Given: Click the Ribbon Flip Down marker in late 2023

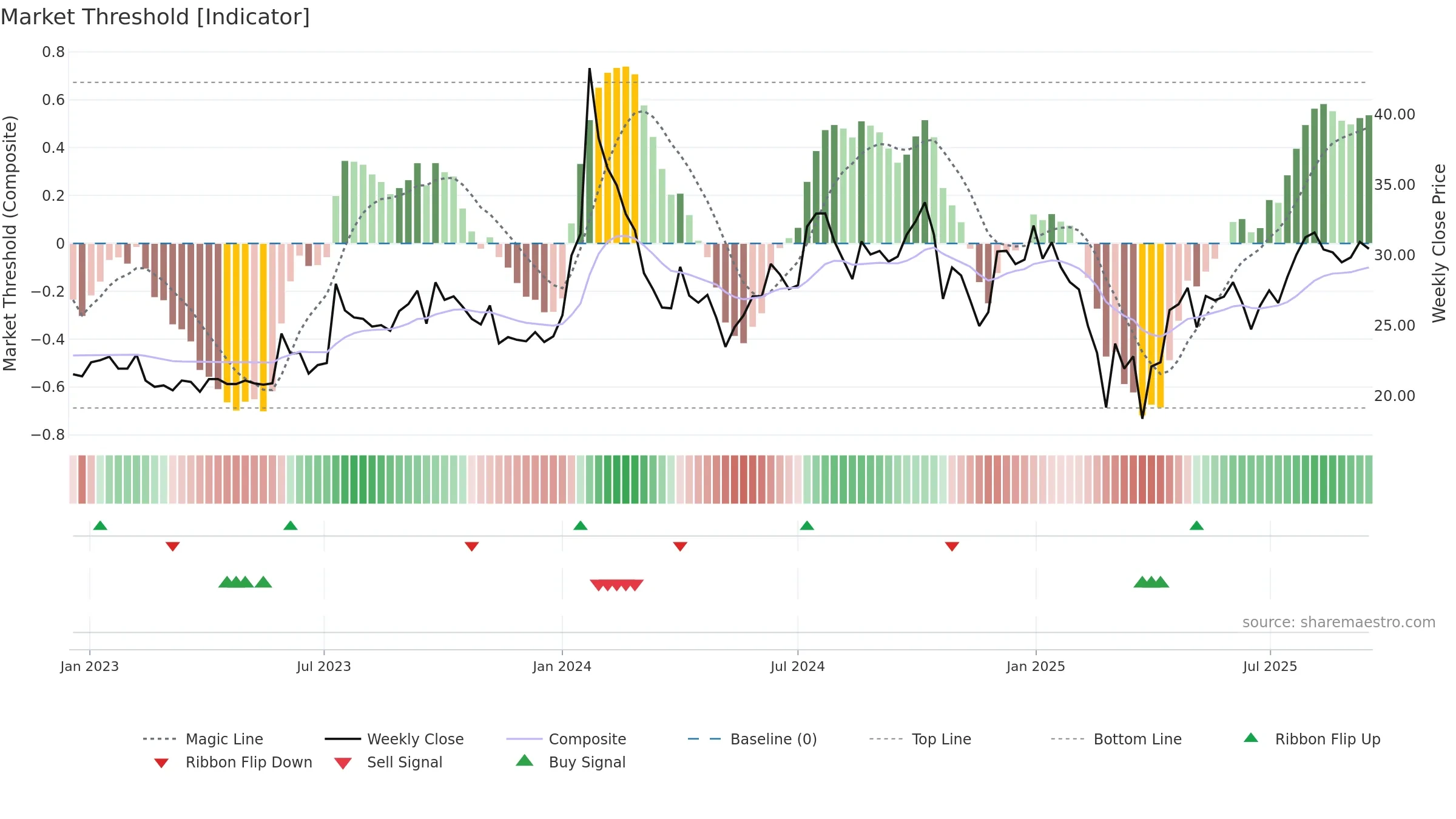Looking at the screenshot, I should click(x=472, y=547).
